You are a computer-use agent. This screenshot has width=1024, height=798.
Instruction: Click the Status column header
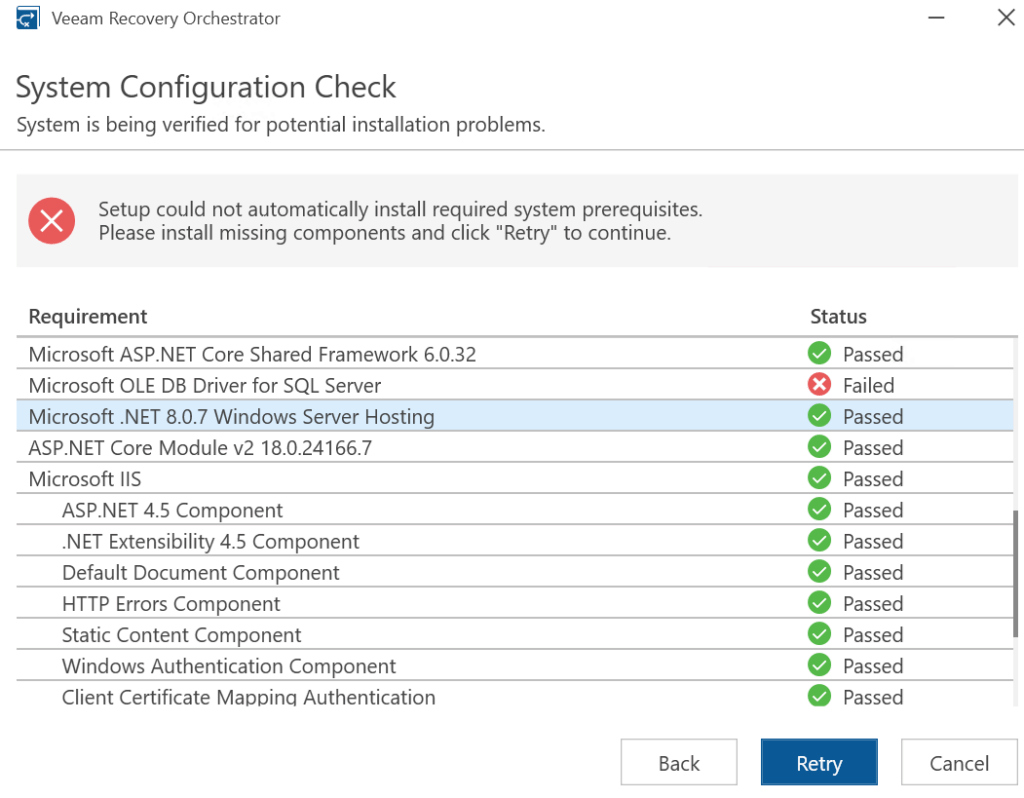(839, 317)
